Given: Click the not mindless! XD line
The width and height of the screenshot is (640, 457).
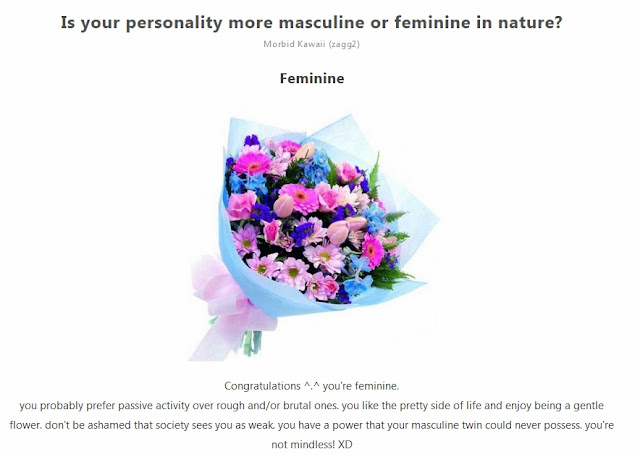Looking at the screenshot, I should coord(311,444).
